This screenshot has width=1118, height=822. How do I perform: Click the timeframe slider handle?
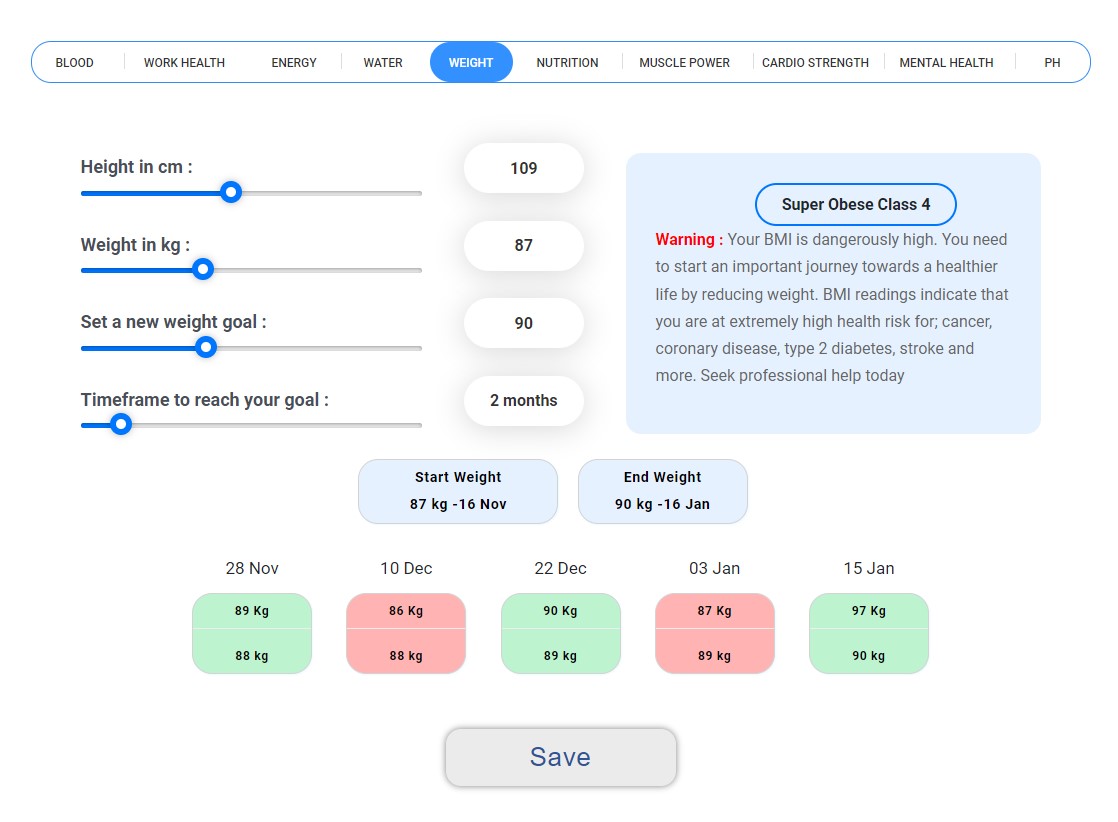[121, 425]
